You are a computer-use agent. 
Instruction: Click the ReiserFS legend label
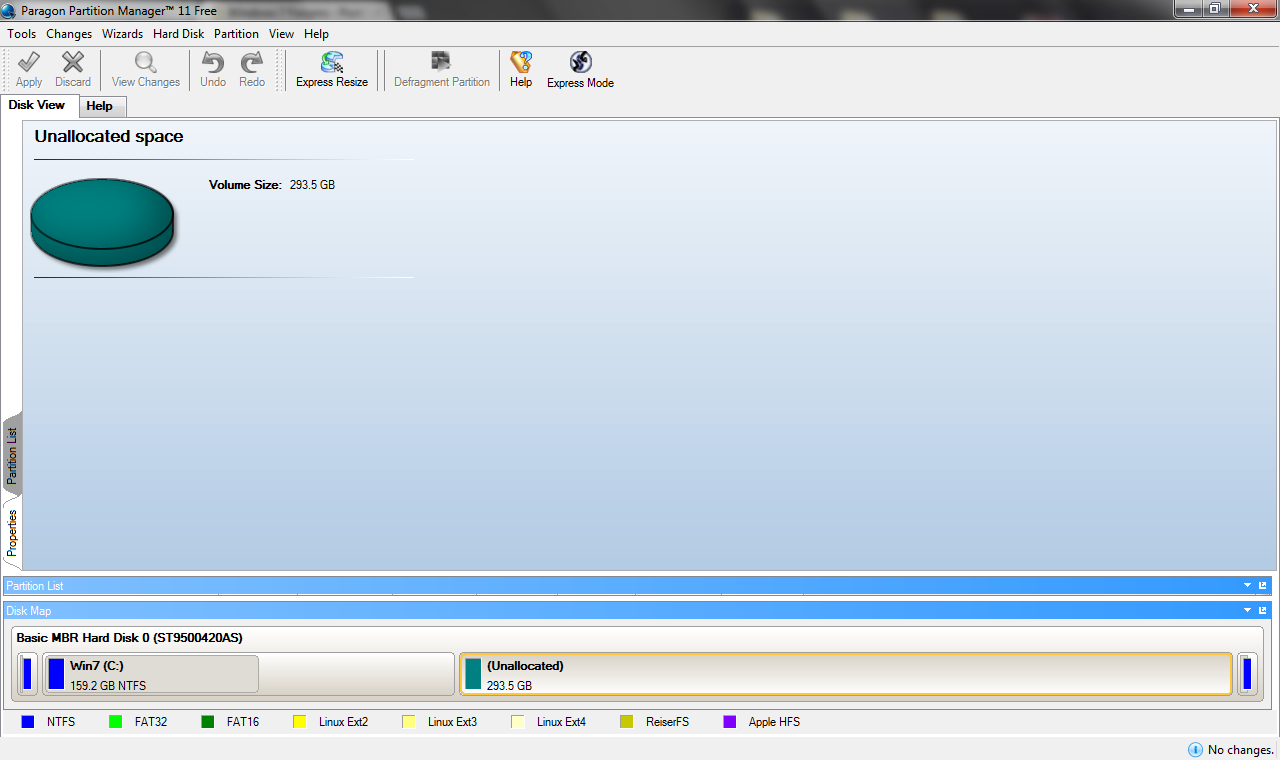(667, 722)
